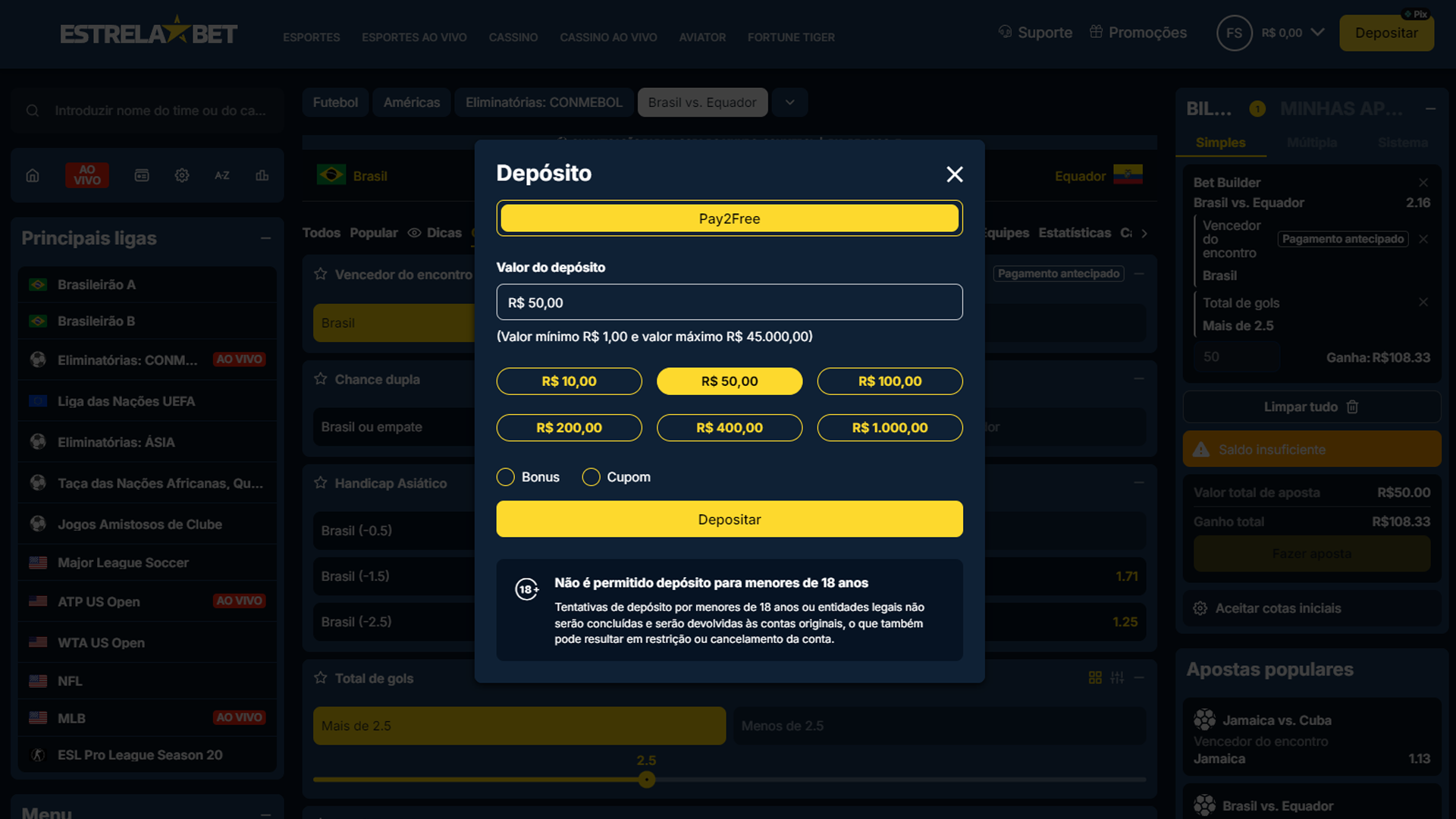Screen dimensions: 1456x819
Task: Choose the R$ 50,00 preset amount
Action: click(x=730, y=381)
